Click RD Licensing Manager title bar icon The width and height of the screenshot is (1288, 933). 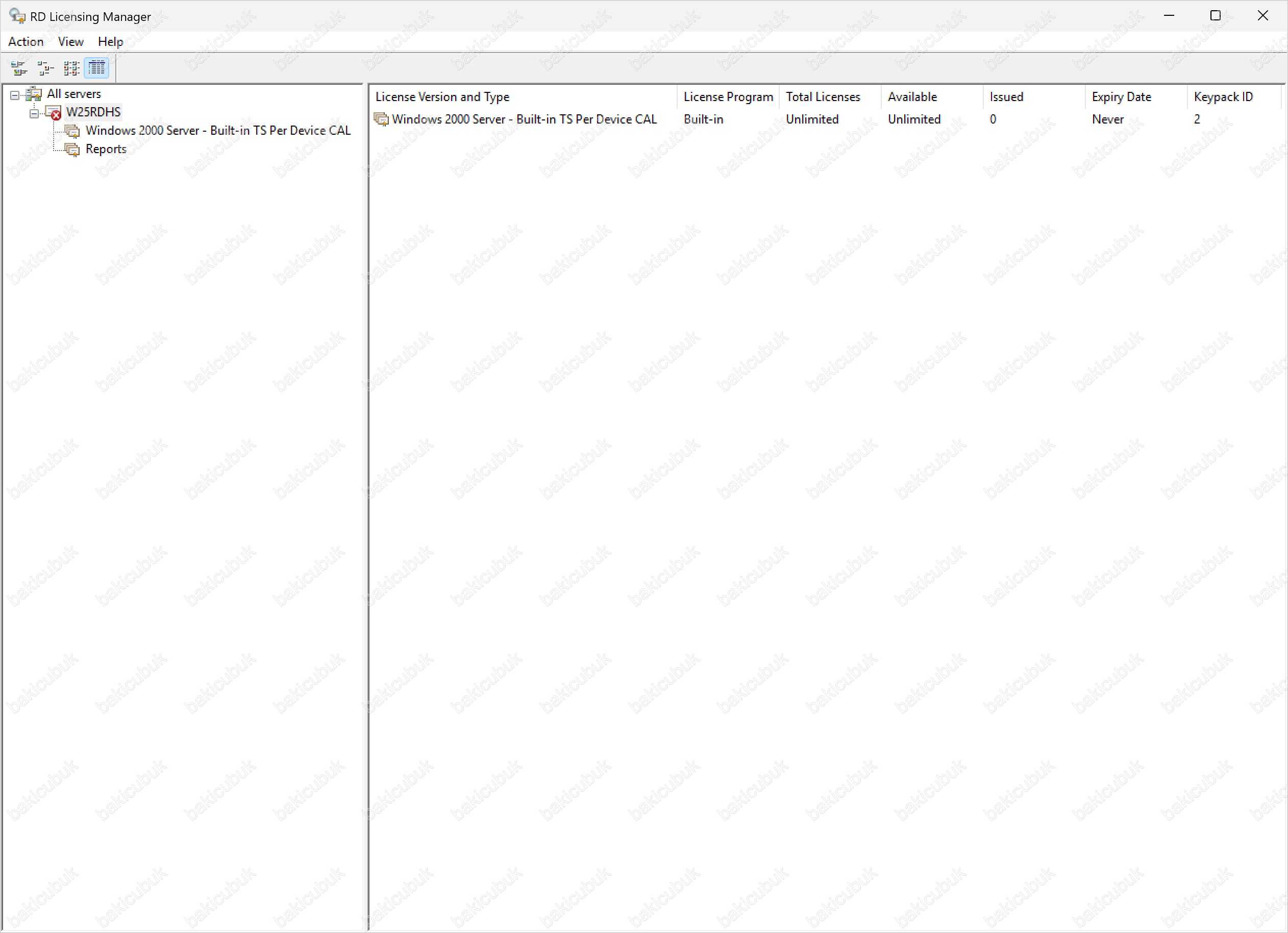point(17,16)
